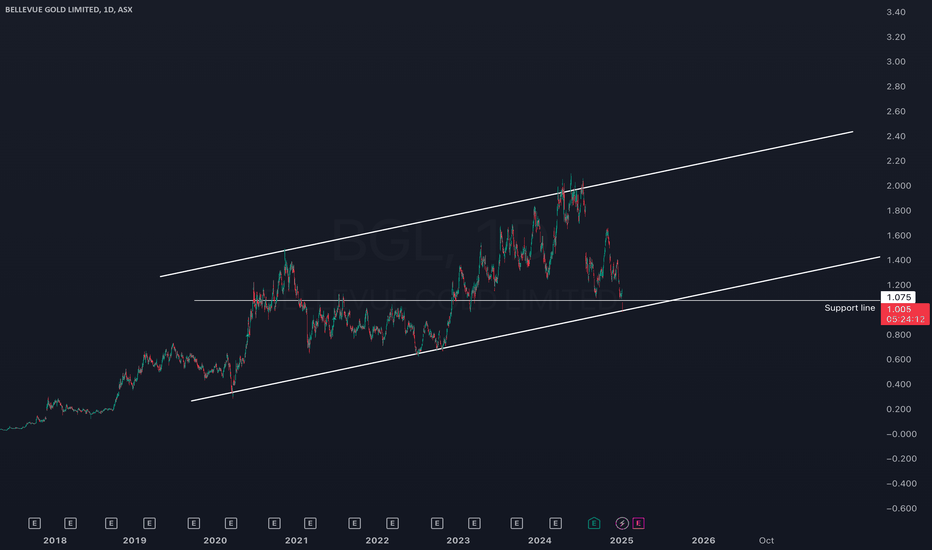Click the white 1.075 price tag

[898, 297]
